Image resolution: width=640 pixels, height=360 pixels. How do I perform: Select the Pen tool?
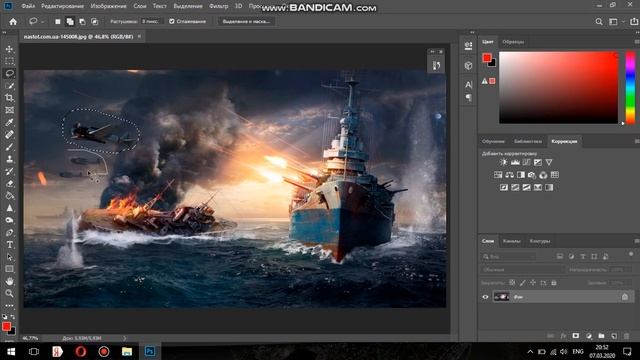9,233
